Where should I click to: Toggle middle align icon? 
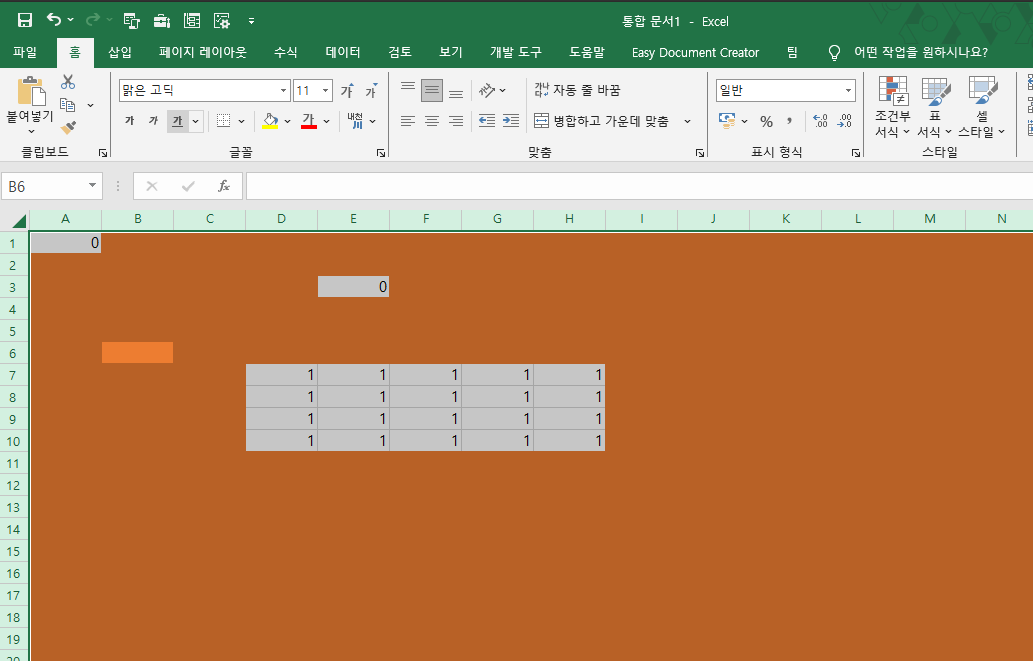click(x=432, y=90)
